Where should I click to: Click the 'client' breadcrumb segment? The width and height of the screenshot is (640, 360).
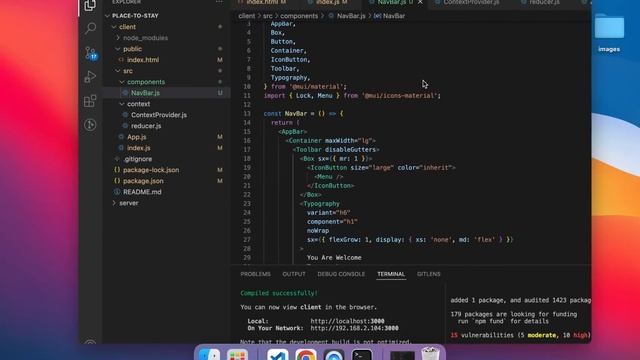point(247,16)
